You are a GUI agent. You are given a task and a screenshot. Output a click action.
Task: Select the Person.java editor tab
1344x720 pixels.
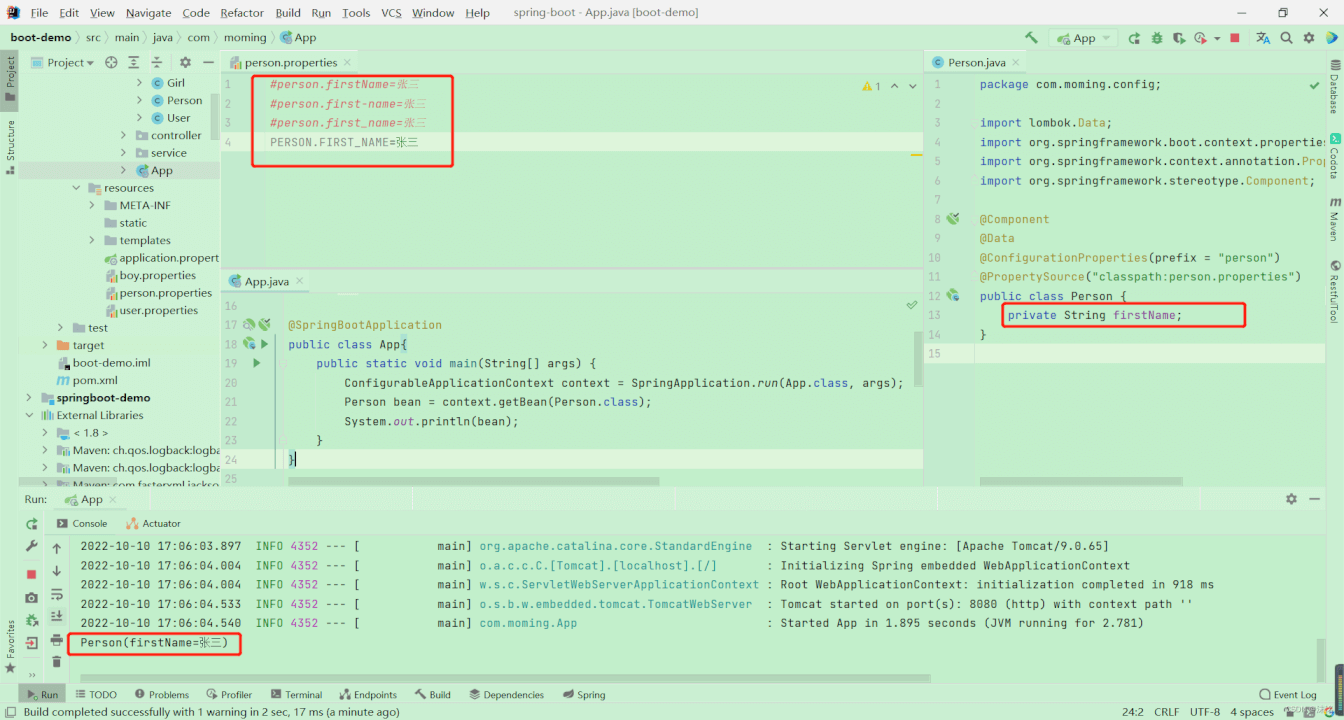[x=977, y=62]
